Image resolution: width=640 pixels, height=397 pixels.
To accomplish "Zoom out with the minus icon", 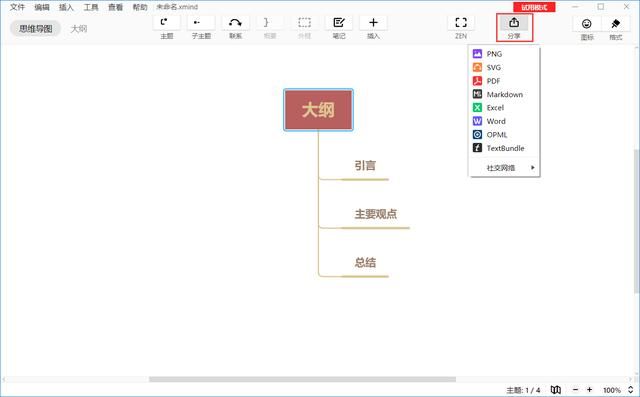I will 576,390.
